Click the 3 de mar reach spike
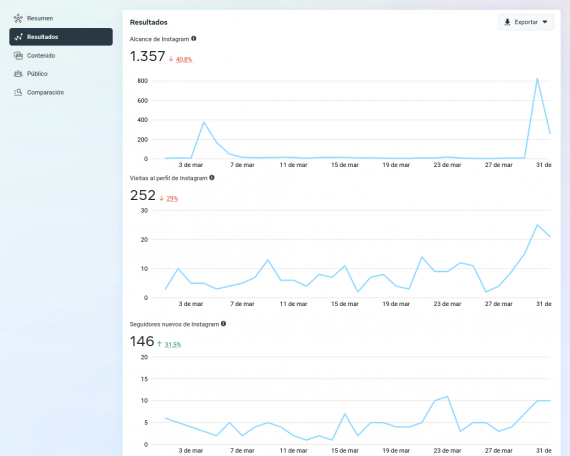570x456 pixels. point(204,122)
